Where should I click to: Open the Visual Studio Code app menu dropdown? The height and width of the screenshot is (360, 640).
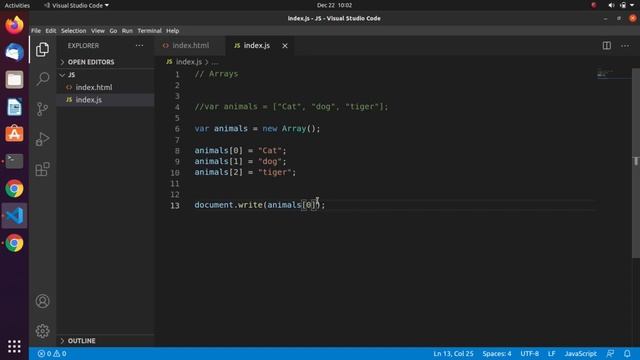[76, 5]
